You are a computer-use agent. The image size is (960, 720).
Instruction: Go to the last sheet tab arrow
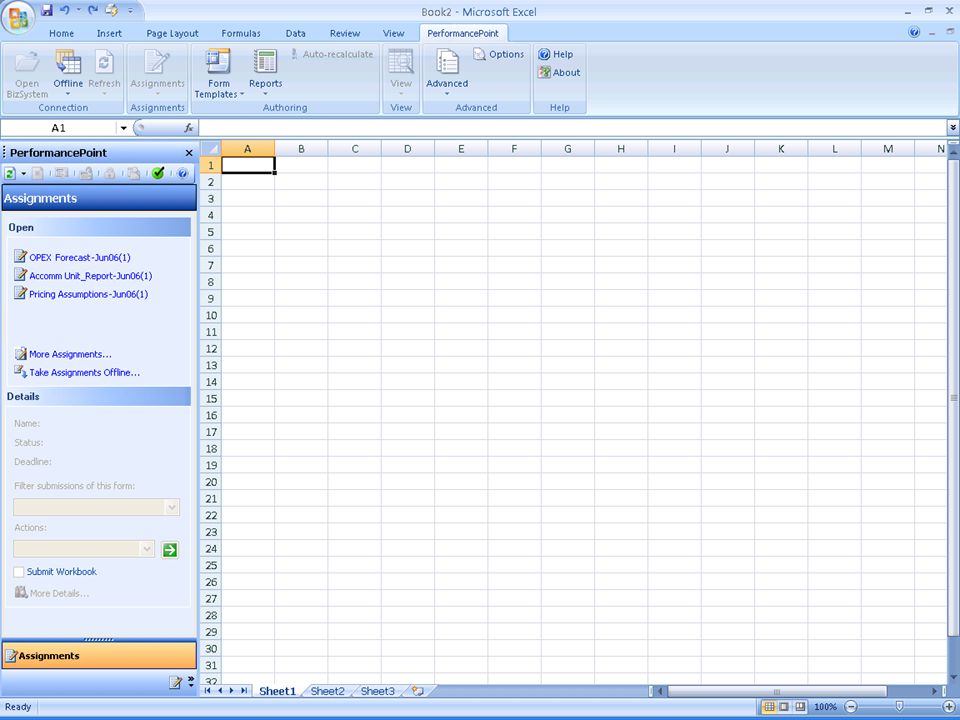point(244,691)
